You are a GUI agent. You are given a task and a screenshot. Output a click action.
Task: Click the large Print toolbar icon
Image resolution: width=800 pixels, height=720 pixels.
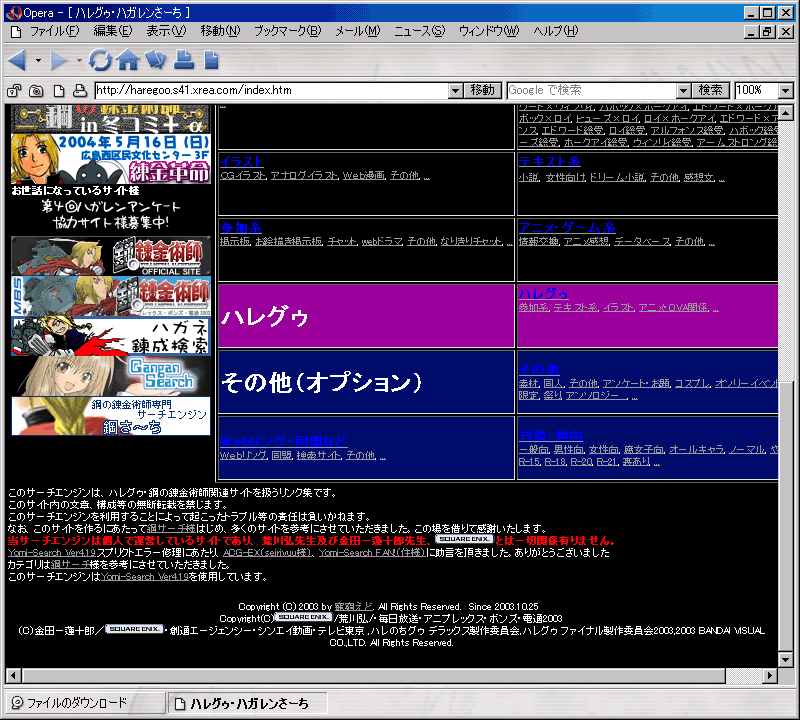184,60
